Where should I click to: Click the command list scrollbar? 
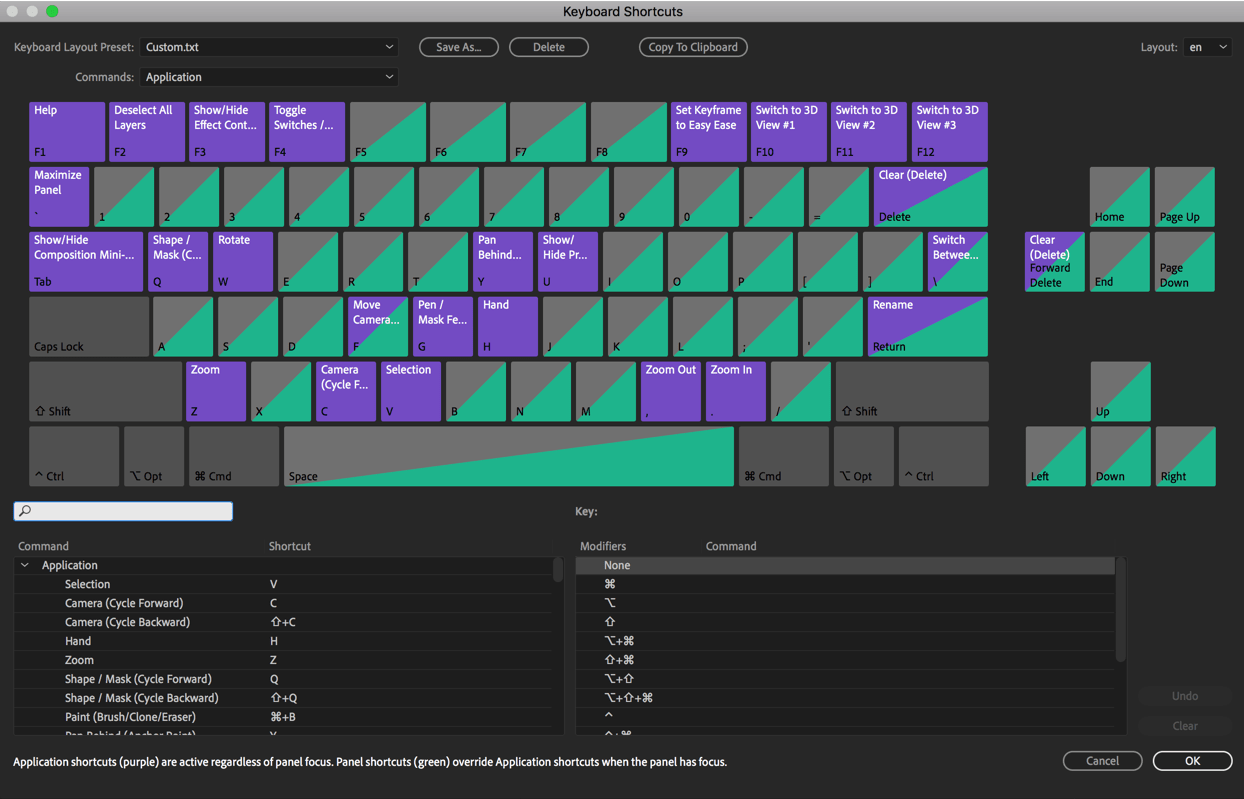pos(558,569)
